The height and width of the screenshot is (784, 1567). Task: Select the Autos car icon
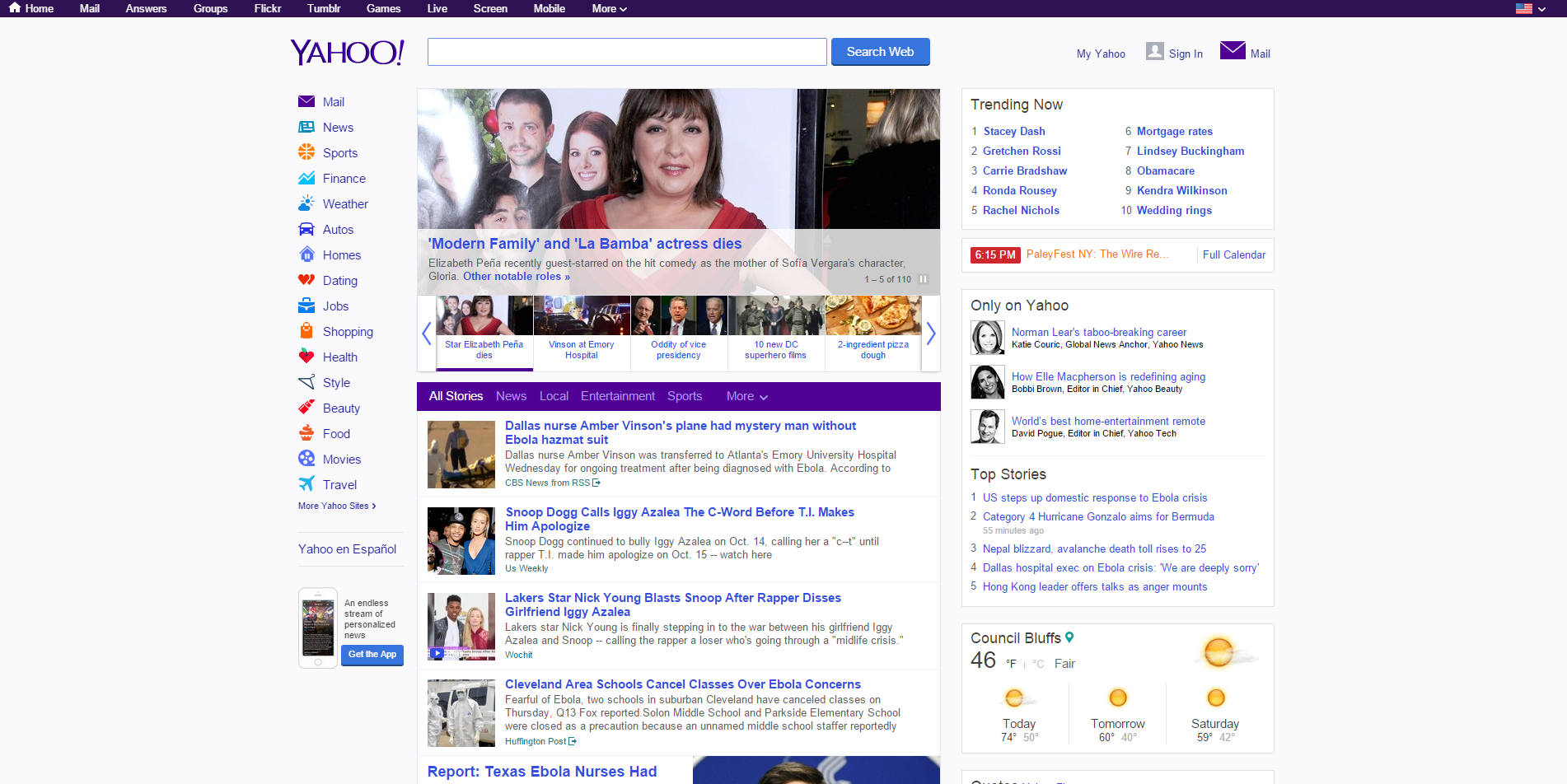[306, 229]
